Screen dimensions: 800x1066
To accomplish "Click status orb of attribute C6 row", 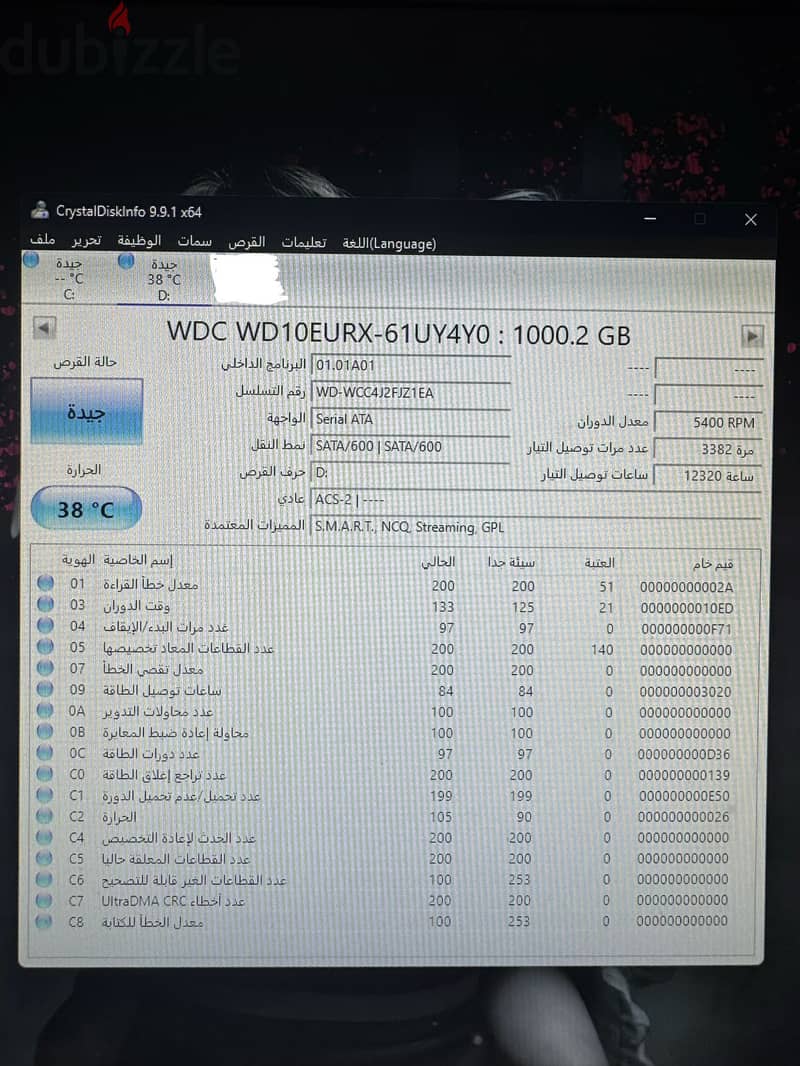I will tap(44, 879).
